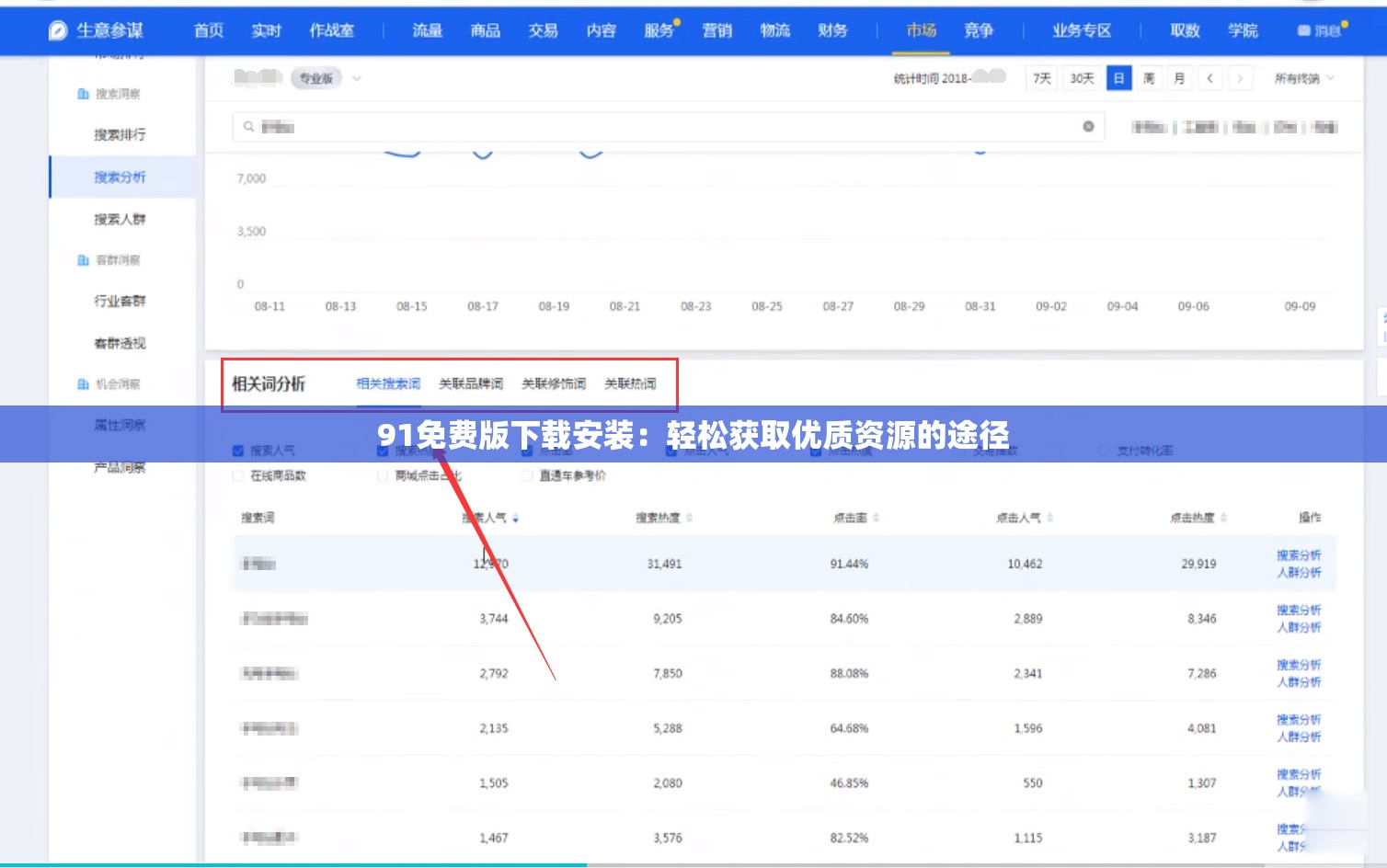1387x868 pixels.
Task: Open the 交易 top menu
Action: click(544, 30)
